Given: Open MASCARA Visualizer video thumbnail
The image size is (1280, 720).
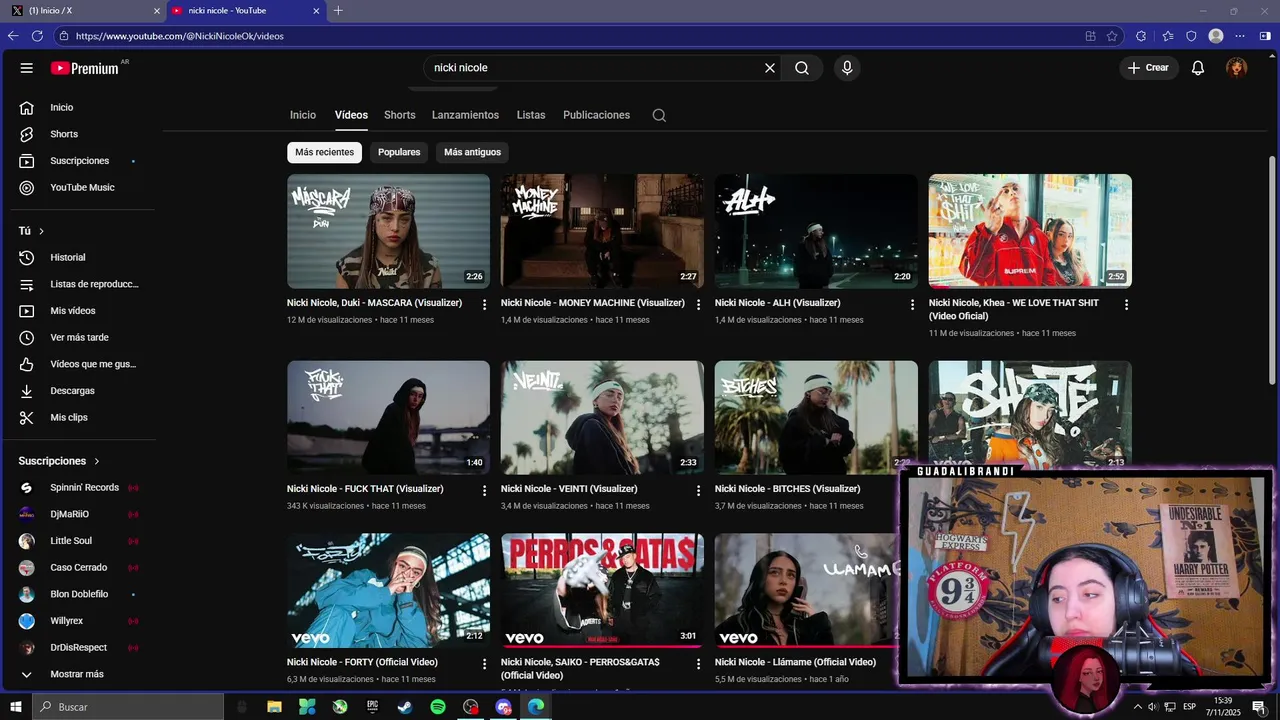Looking at the screenshot, I should coord(388,231).
